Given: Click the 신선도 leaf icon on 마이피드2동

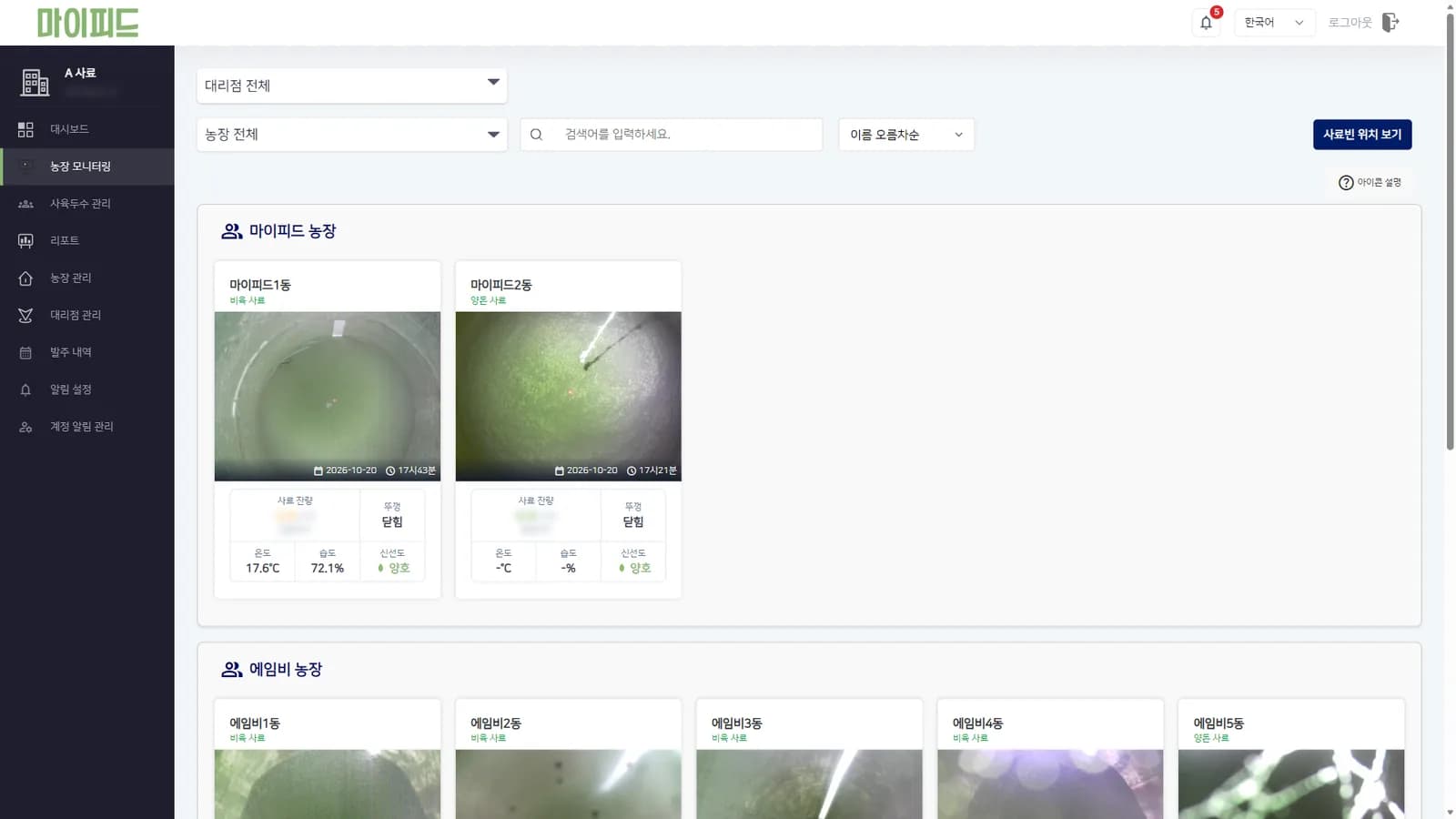Looking at the screenshot, I should coord(622,568).
